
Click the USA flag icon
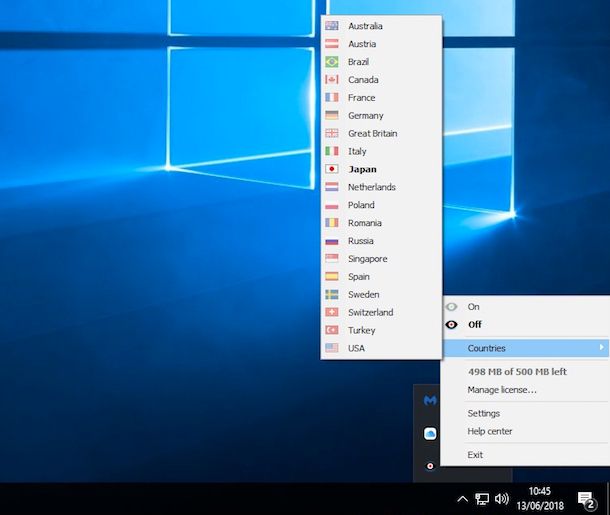click(332, 348)
